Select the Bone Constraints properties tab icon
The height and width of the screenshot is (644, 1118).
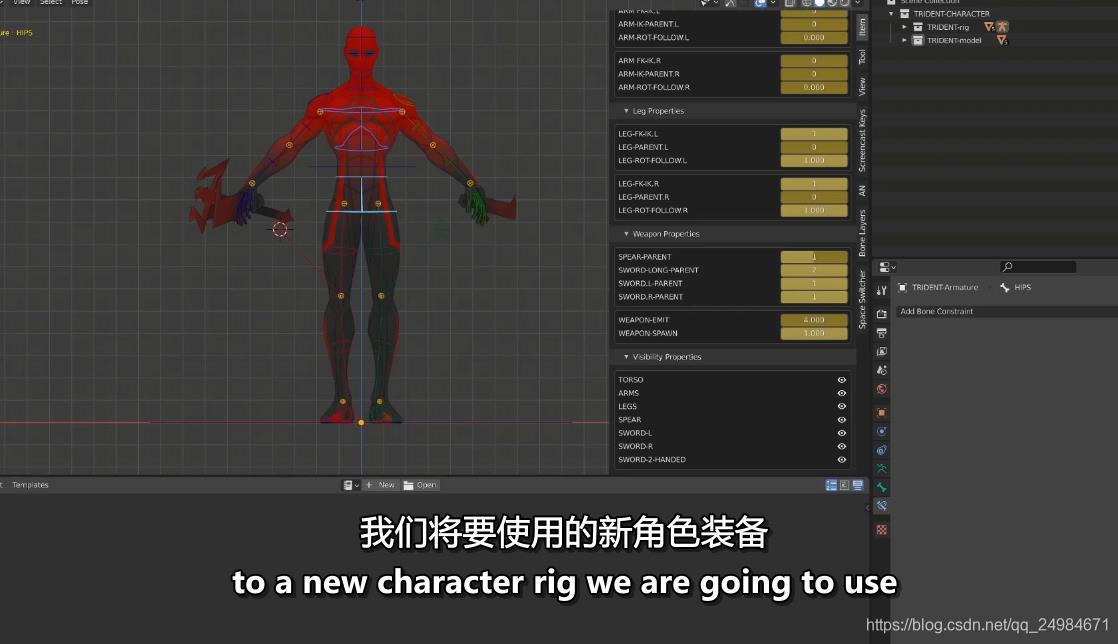[x=881, y=506]
